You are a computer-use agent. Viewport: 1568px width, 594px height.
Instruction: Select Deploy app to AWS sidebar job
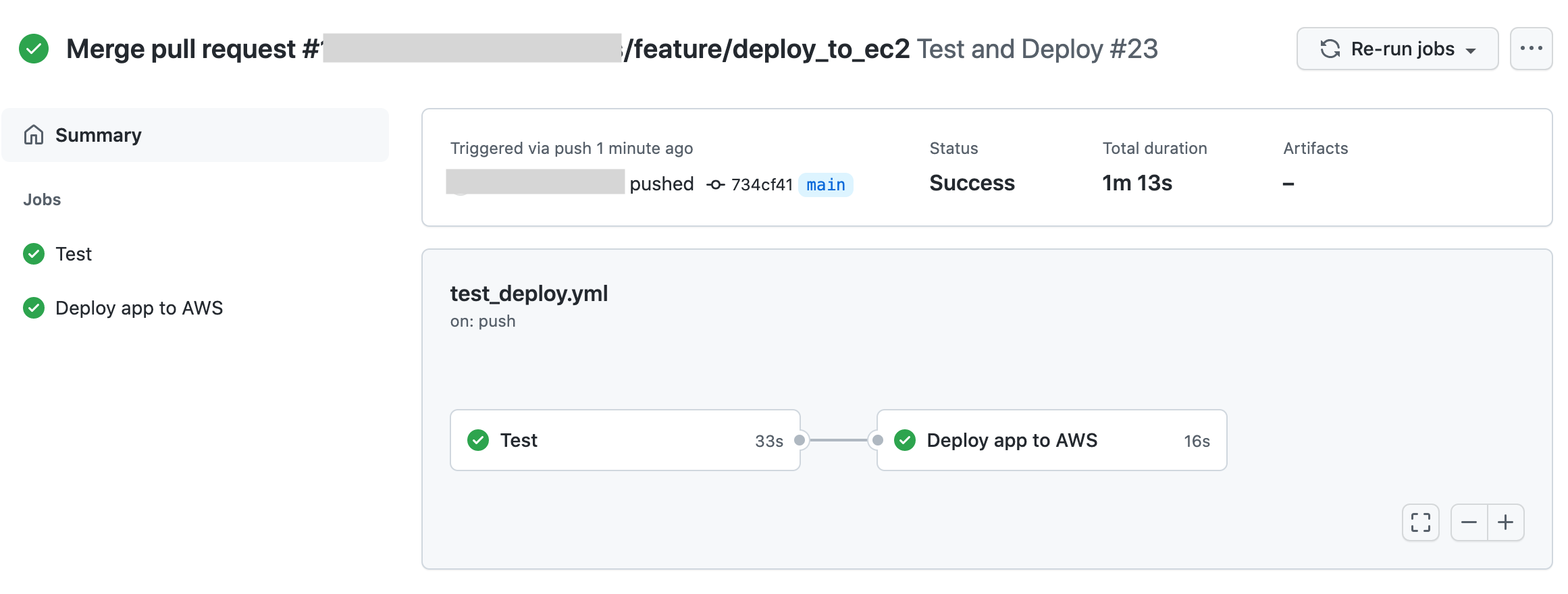[138, 308]
